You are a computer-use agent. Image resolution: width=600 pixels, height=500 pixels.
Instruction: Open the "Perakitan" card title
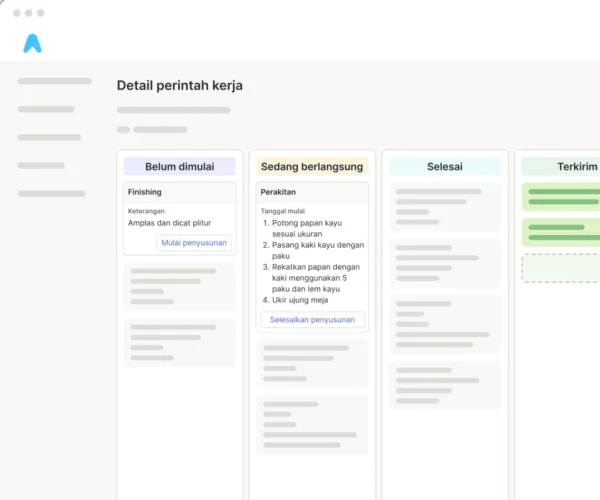(x=278, y=192)
